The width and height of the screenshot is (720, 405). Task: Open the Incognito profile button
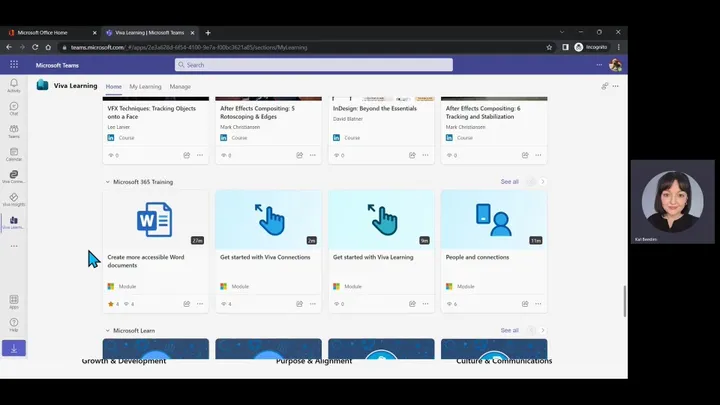tap(591, 47)
